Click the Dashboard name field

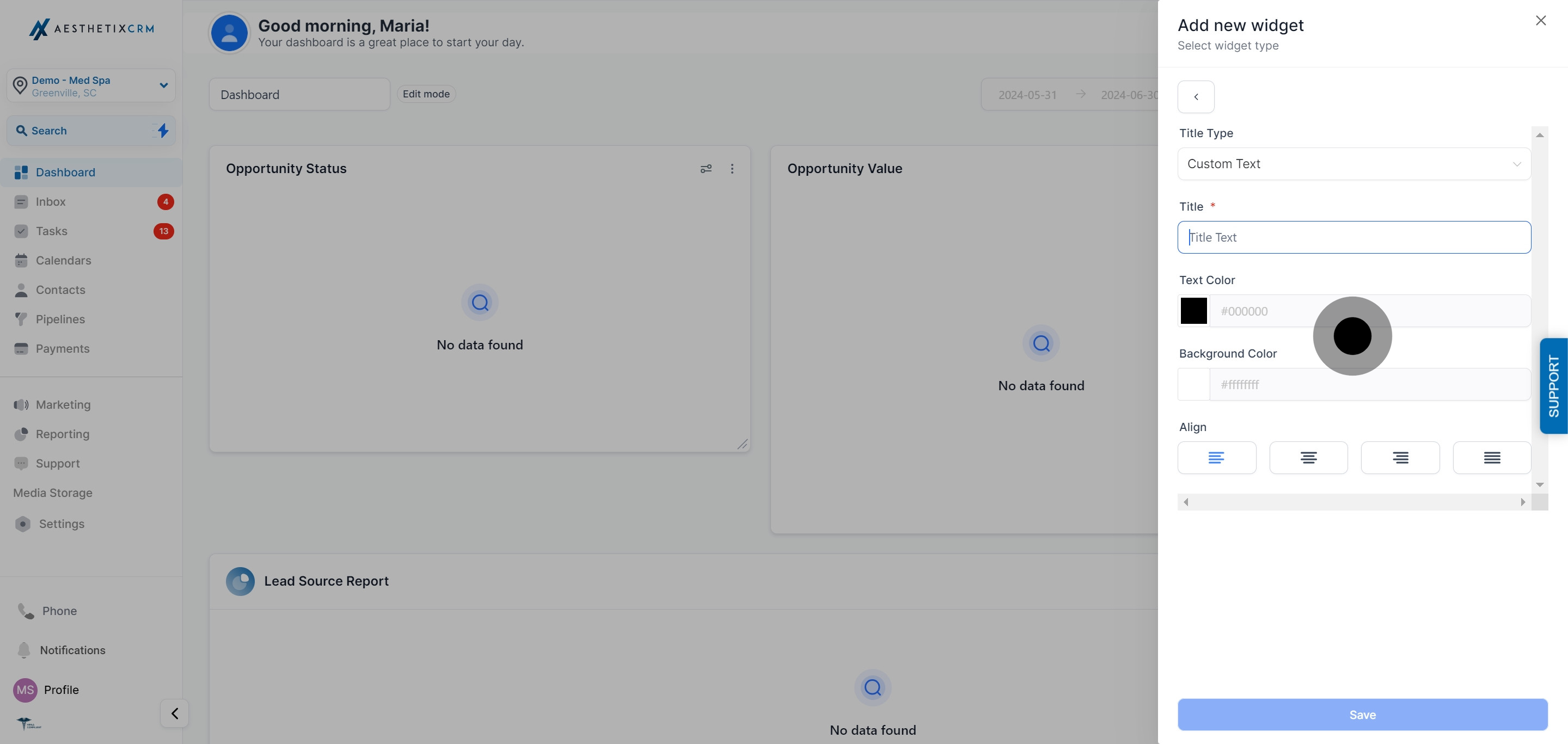(x=299, y=94)
